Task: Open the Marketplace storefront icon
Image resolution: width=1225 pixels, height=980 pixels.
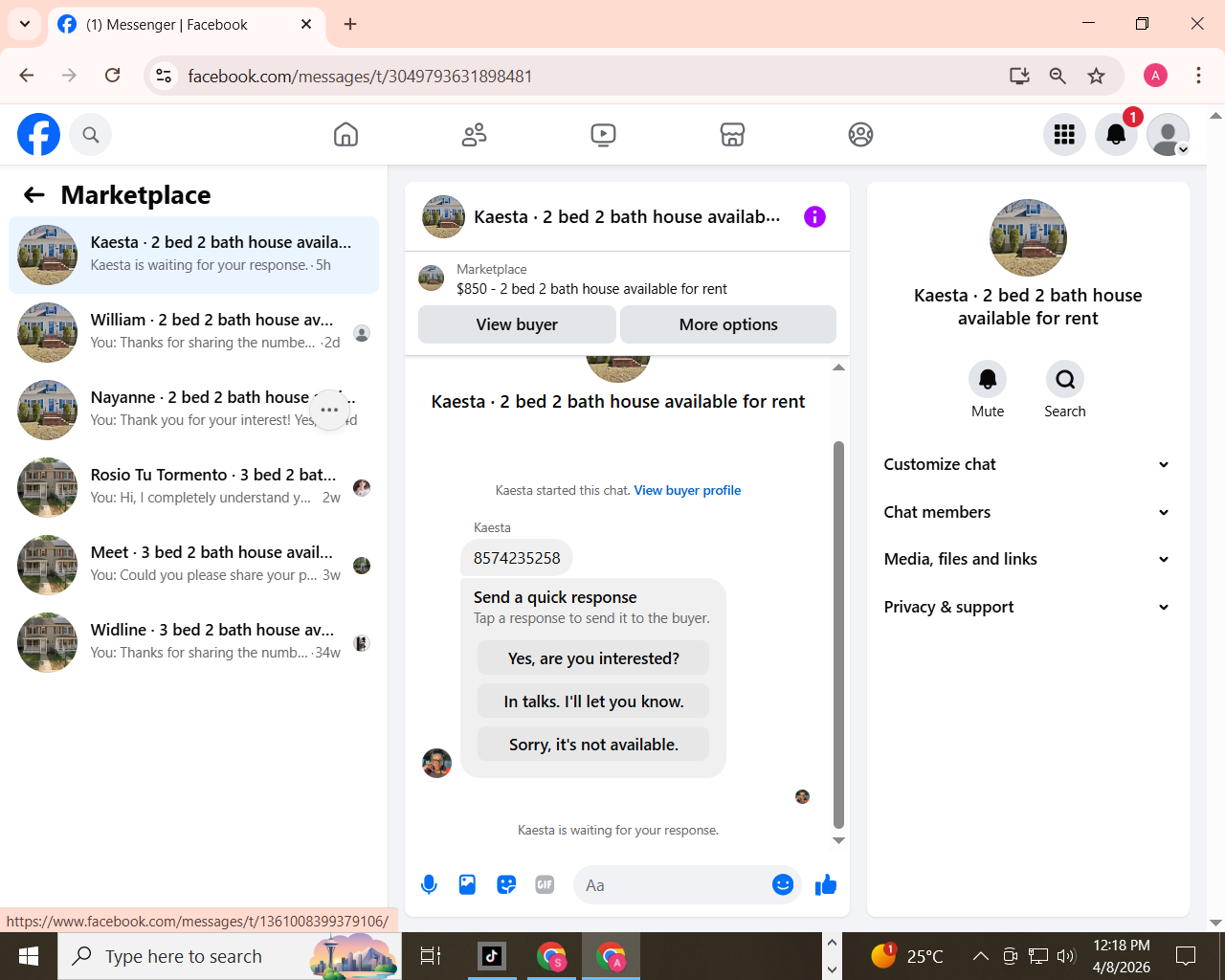Action: pos(732,135)
